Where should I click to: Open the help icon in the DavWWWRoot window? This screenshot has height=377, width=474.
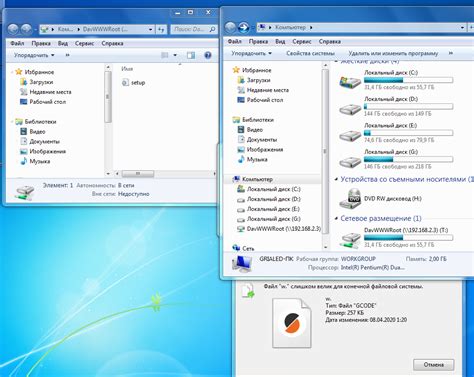click(x=208, y=55)
